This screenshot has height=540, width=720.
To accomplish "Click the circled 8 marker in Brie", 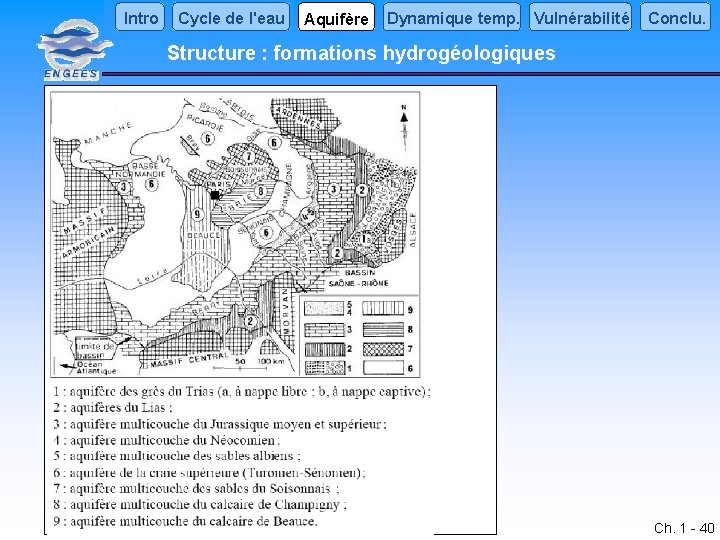I will 260,191.
